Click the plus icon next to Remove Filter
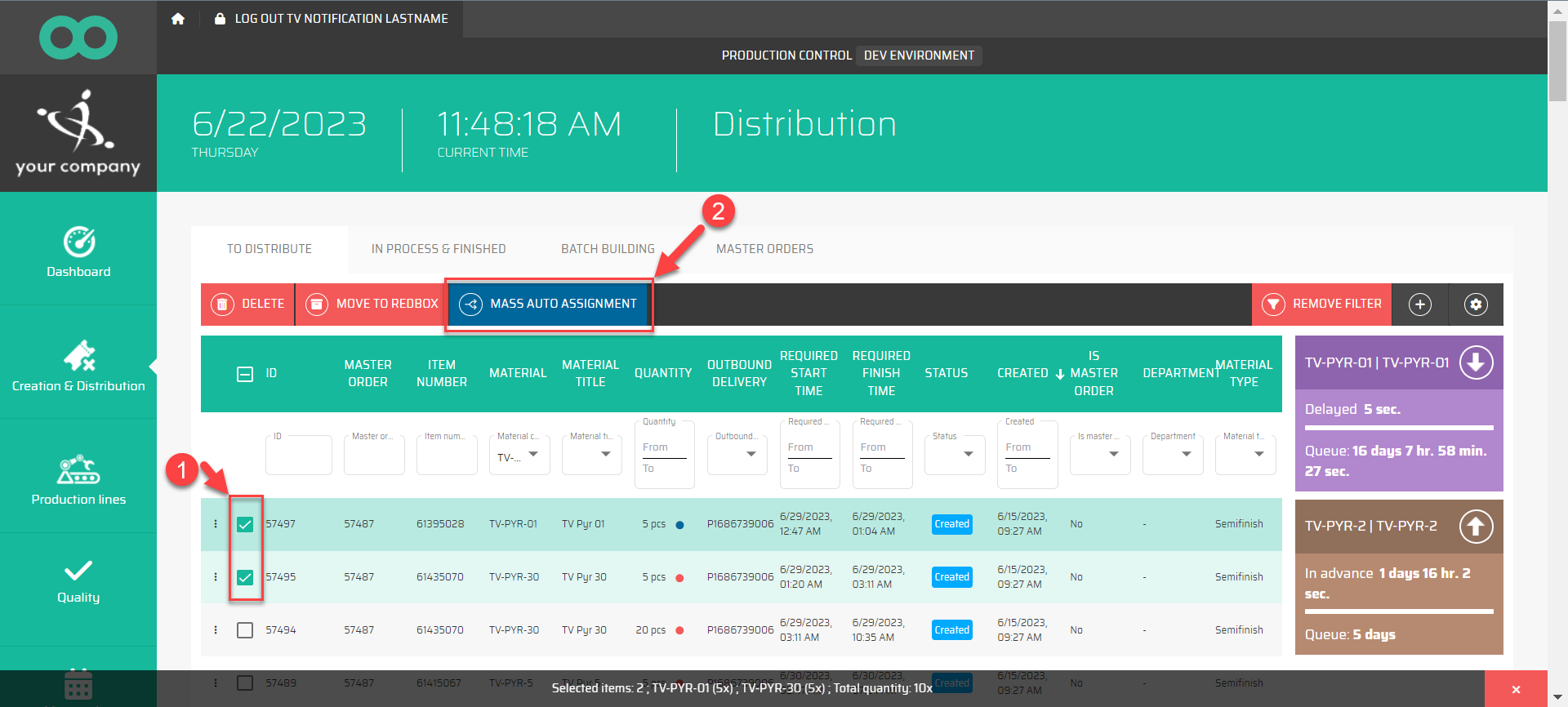 pyautogui.click(x=1419, y=305)
